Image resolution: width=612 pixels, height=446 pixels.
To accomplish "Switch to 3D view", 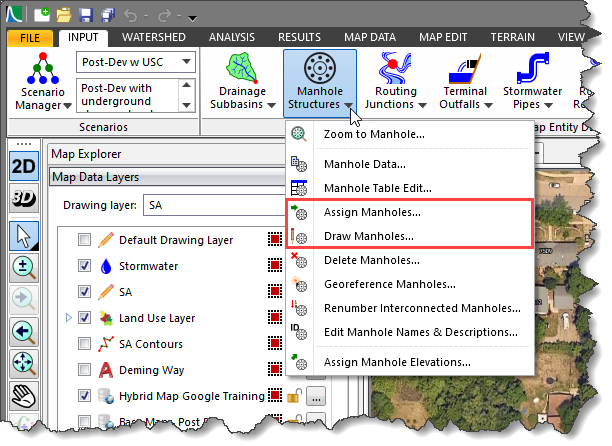I will [24, 198].
